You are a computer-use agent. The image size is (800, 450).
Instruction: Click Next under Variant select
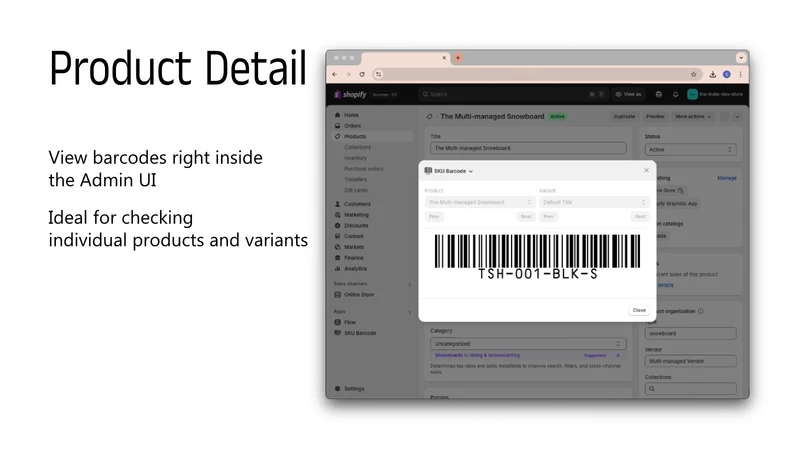coord(640,217)
